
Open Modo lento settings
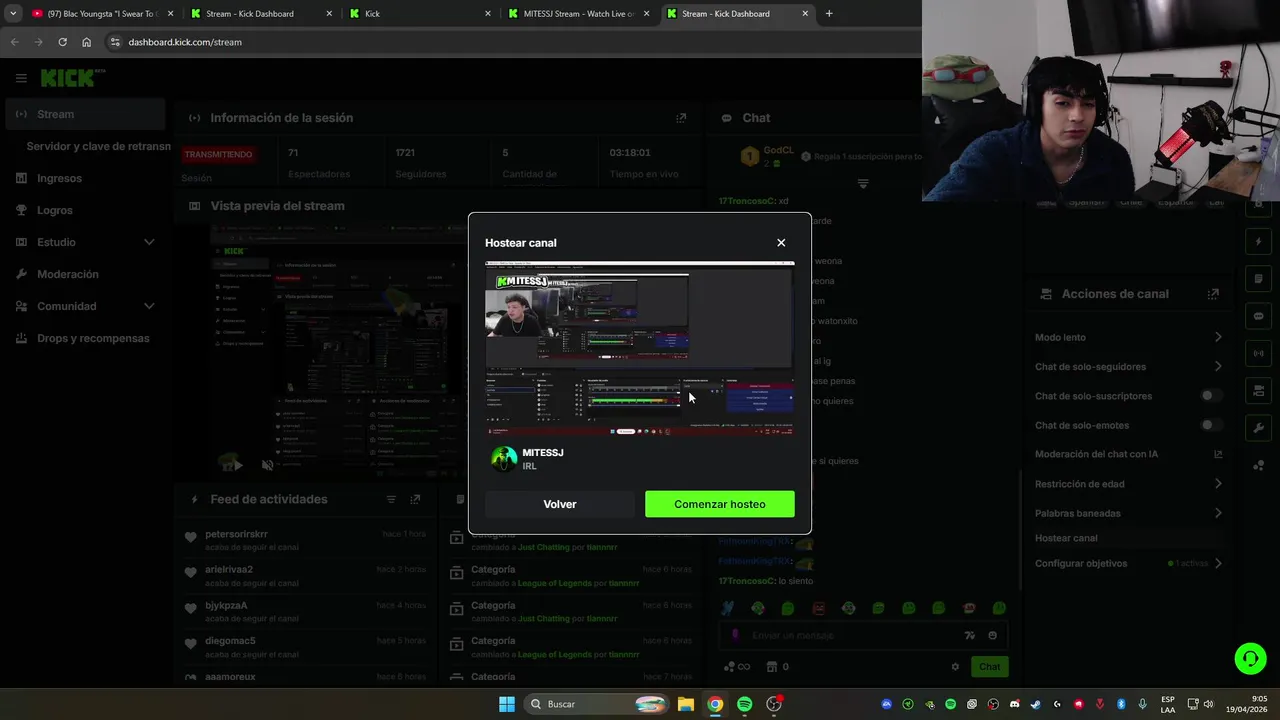click(1128, 337)
